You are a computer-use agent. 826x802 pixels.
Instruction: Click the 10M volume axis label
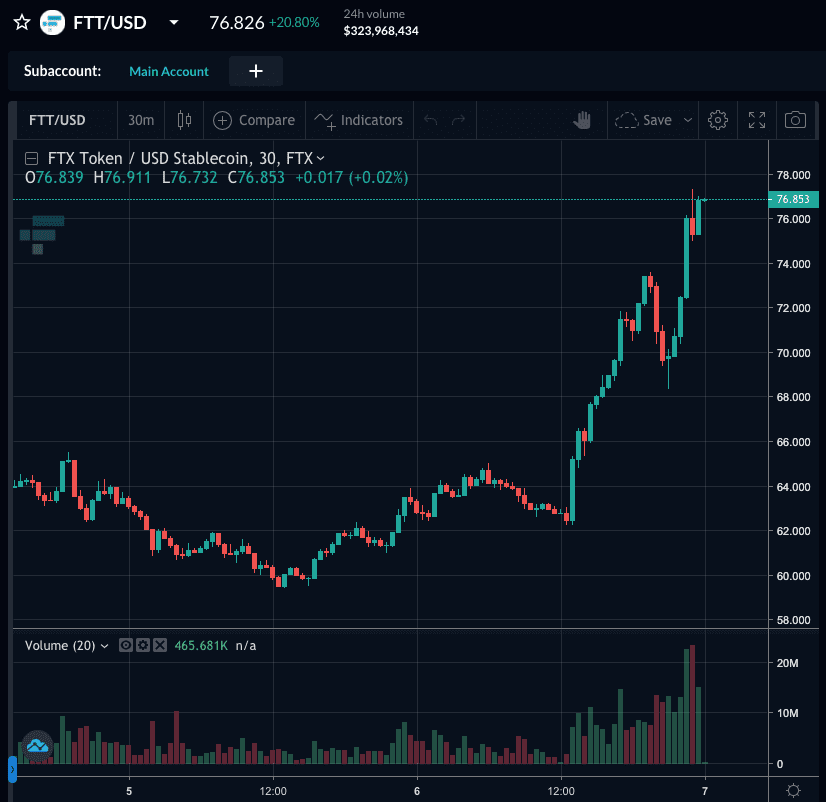(x=788, y=713)
